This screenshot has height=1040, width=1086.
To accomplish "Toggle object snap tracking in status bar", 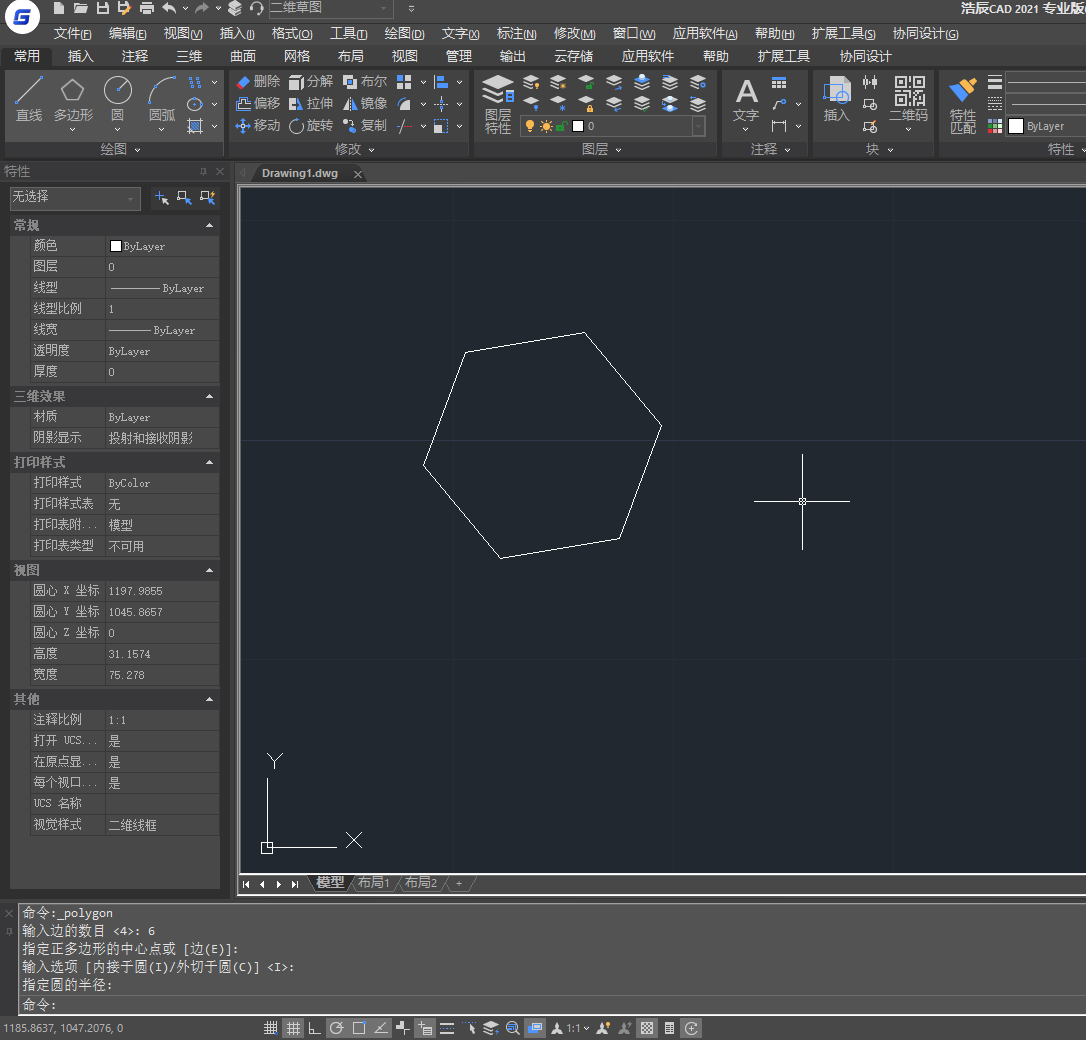I will click(x=381, y=1028).
